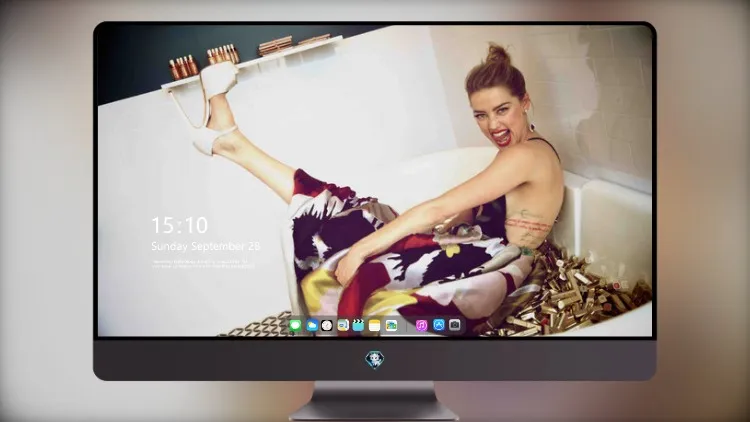Click the small text under the date widget
Image resolution: width=750 pixels, height=422 pixels.
point(203,264)
